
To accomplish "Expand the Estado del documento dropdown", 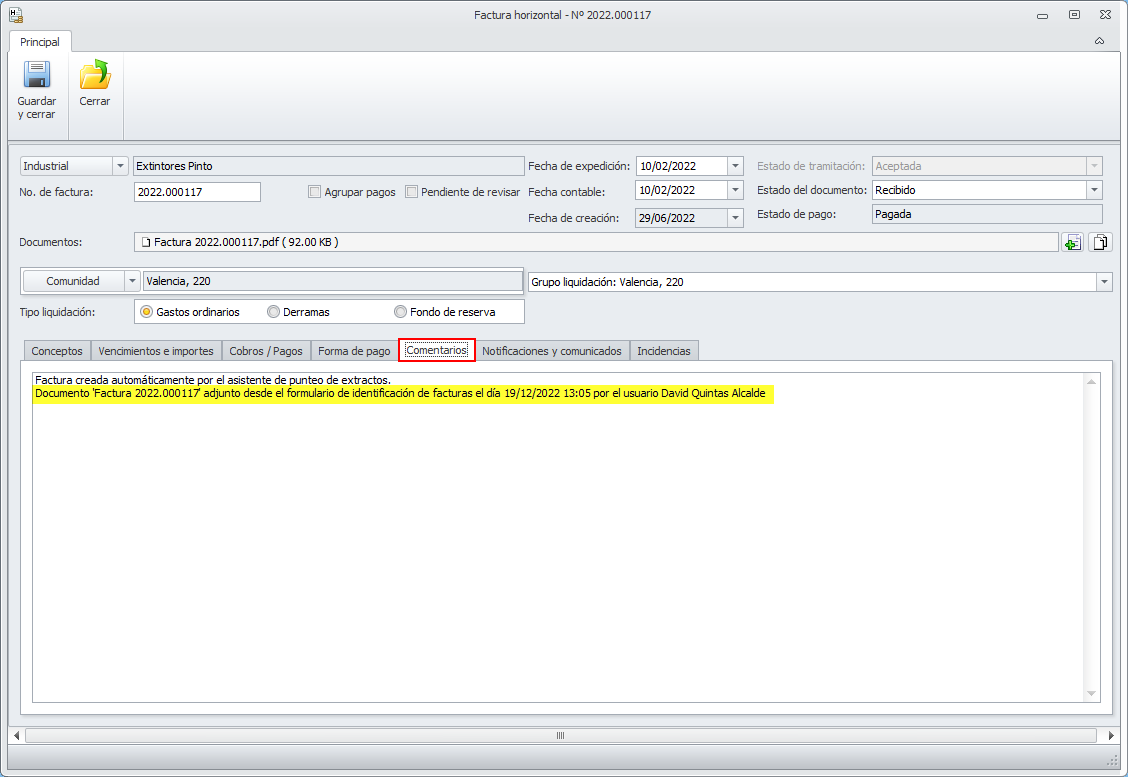I will click(1094, 190).
